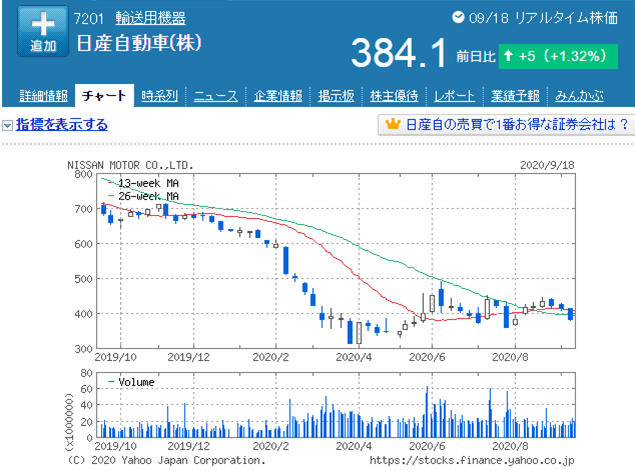This screenshot has width=635, height=470.
Task: Open the 輸送用機器 sector link
Action: [x=150, y=18]
